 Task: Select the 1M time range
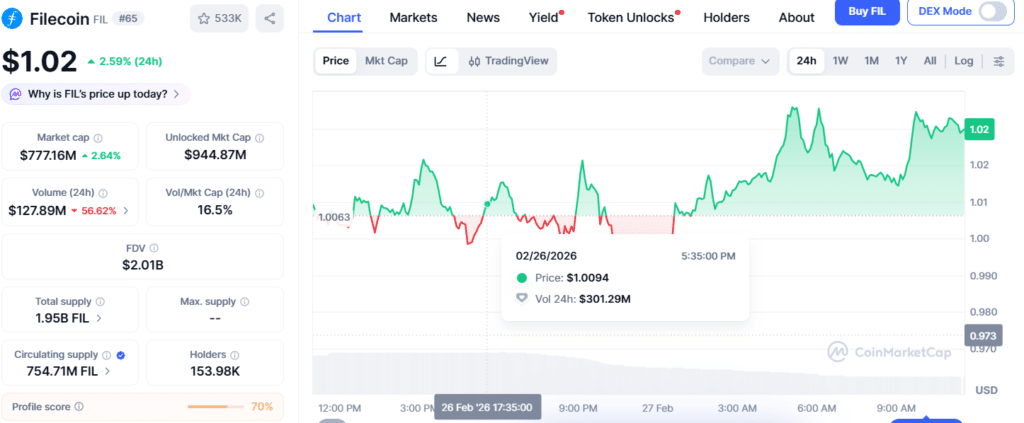(x=871, y=61)
